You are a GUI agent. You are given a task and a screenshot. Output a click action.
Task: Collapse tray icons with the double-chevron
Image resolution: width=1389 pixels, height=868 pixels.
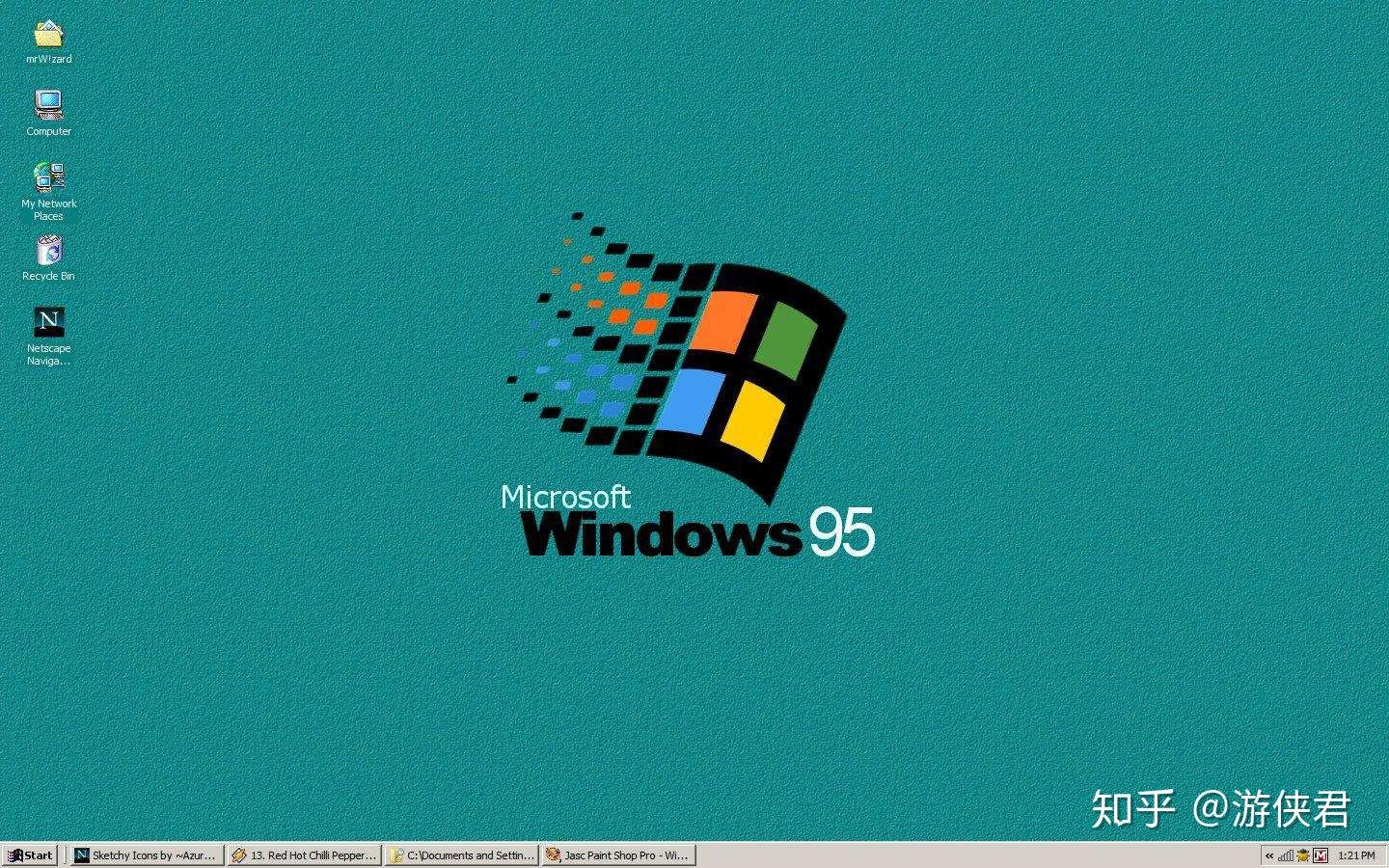pos(1269,855)
